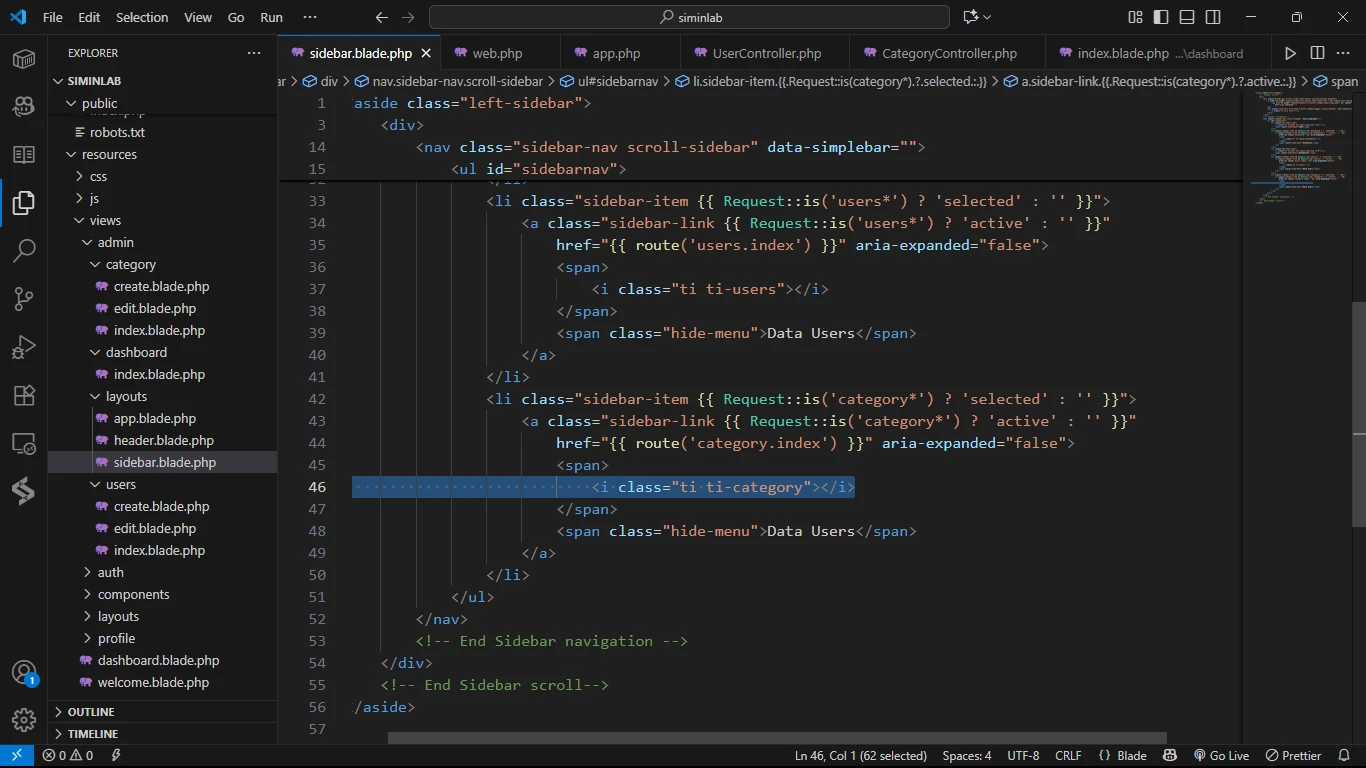Open the Extensions view
The height and width of the screenshot is (768, 1366).
click(x=24, y=395)
